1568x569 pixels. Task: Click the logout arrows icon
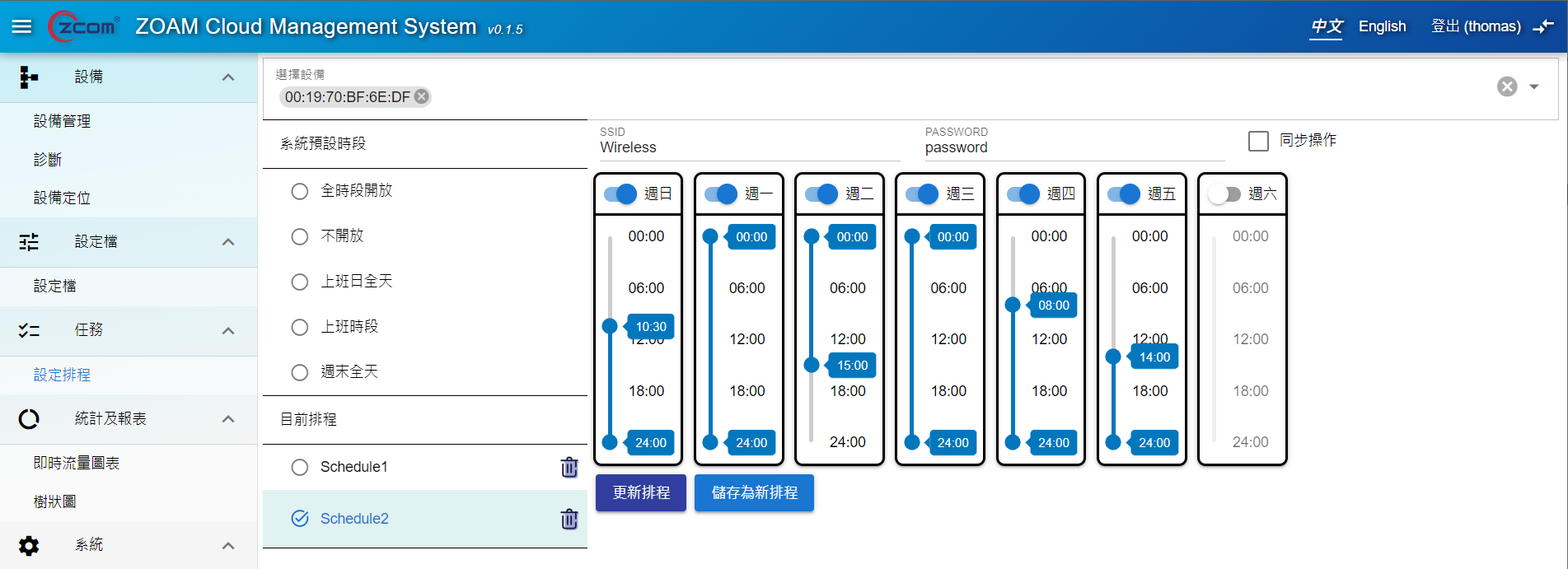1542,26
